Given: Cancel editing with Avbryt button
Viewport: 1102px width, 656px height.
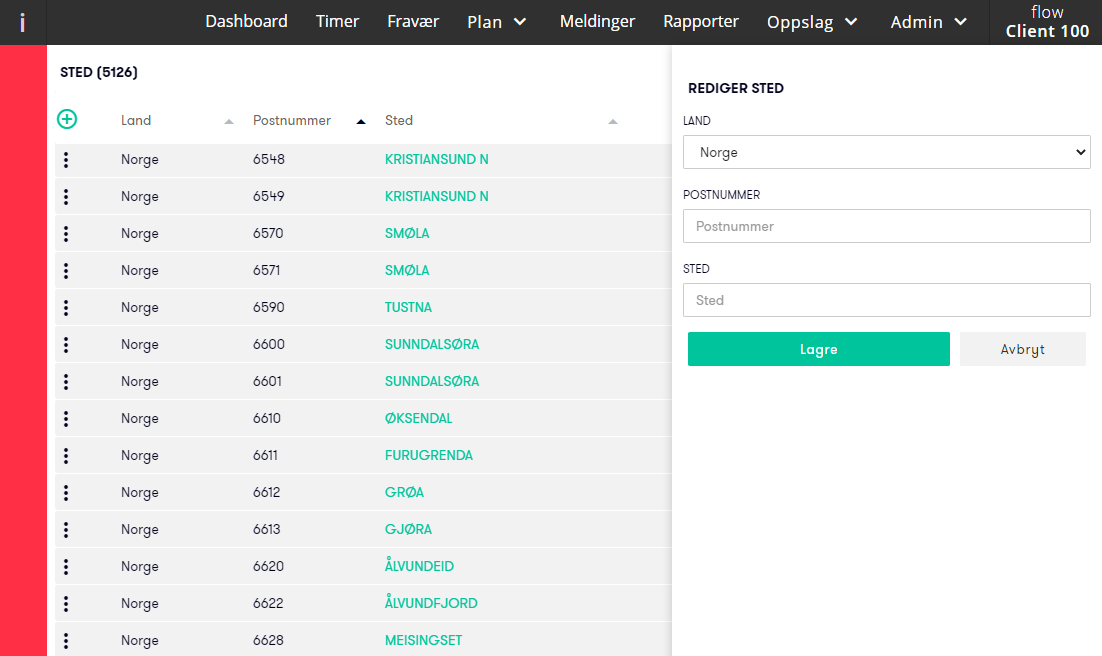Looking at the screenshot, I should [1023, 349].
